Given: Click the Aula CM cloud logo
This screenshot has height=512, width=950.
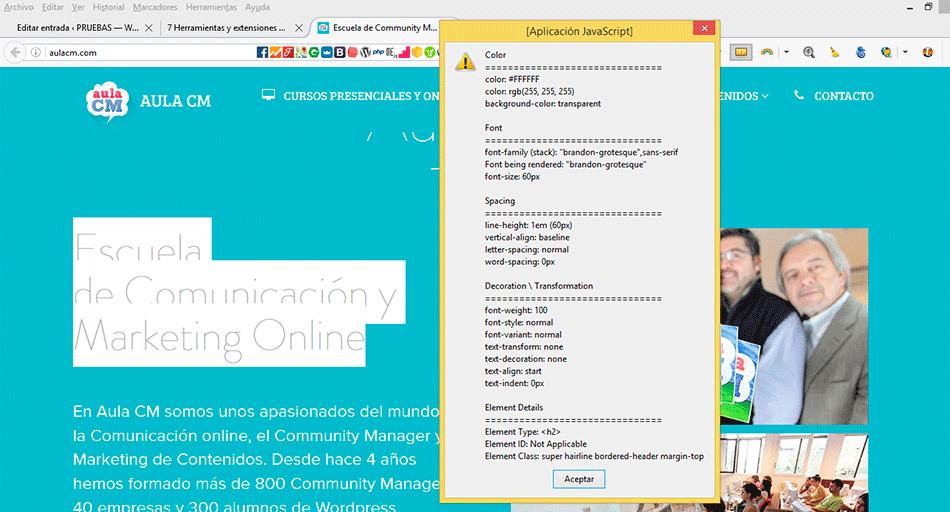Looking at the screenshot, I should coord(107,101).
